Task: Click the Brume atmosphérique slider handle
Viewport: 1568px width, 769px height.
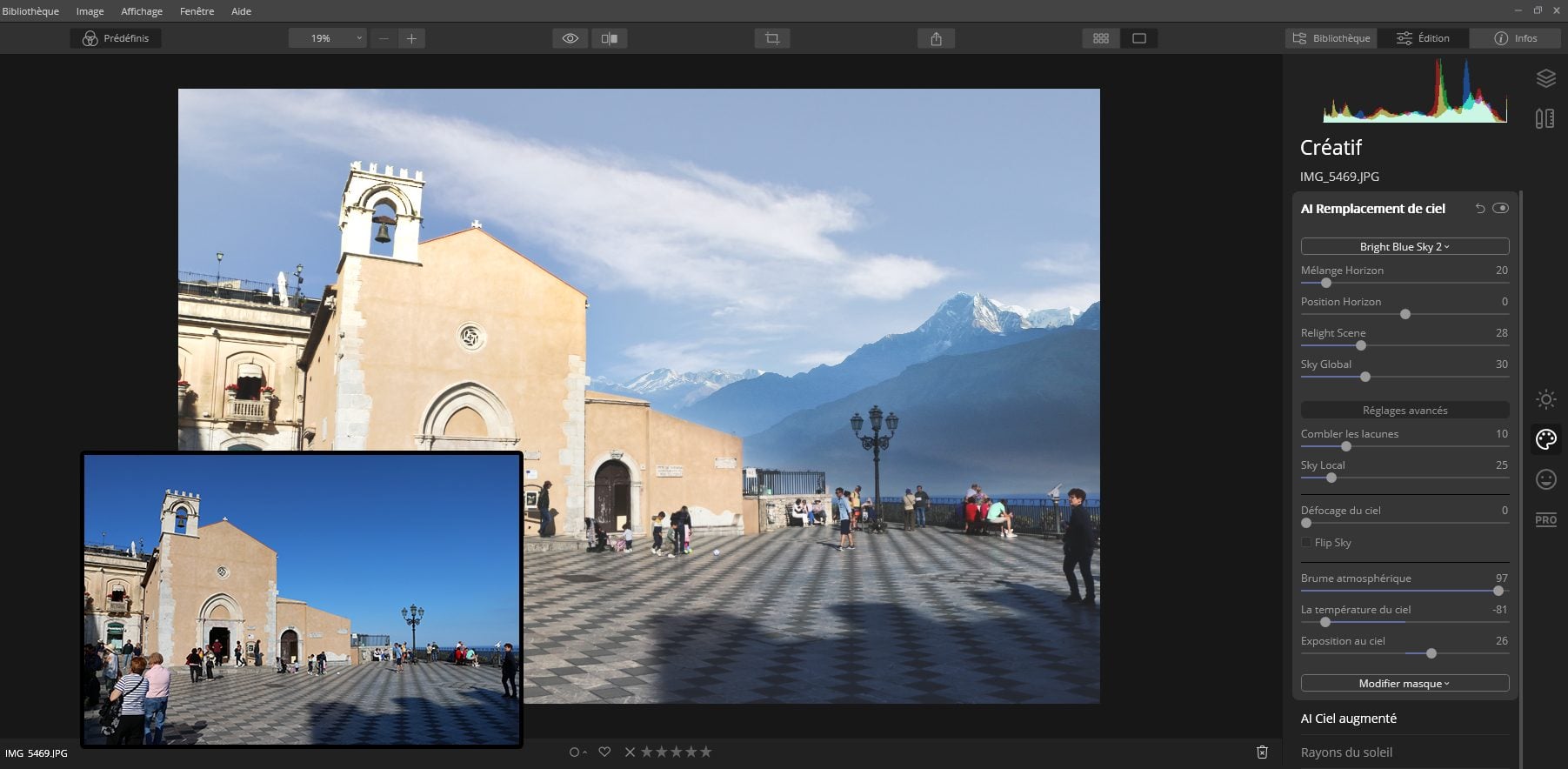Action: [1498, 591]
